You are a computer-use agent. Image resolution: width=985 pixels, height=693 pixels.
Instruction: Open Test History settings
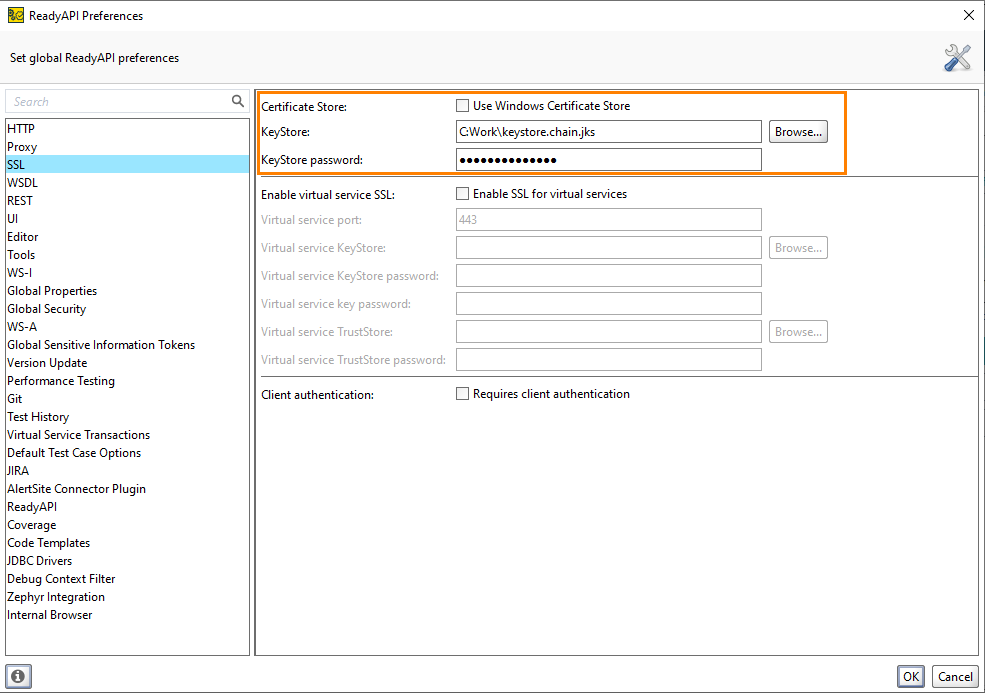pos(127,417)
